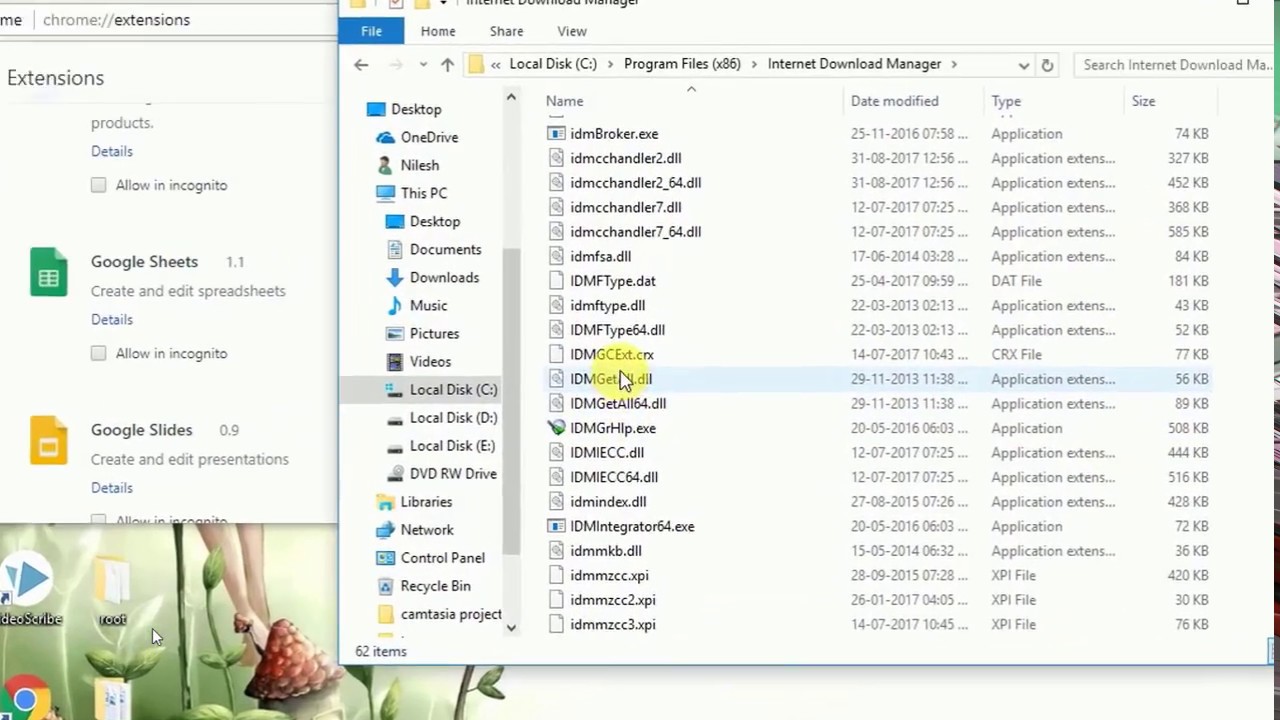Click the Recycle Bin icon in sidebar
The image size is (1280, 720).
pos(385,586)
